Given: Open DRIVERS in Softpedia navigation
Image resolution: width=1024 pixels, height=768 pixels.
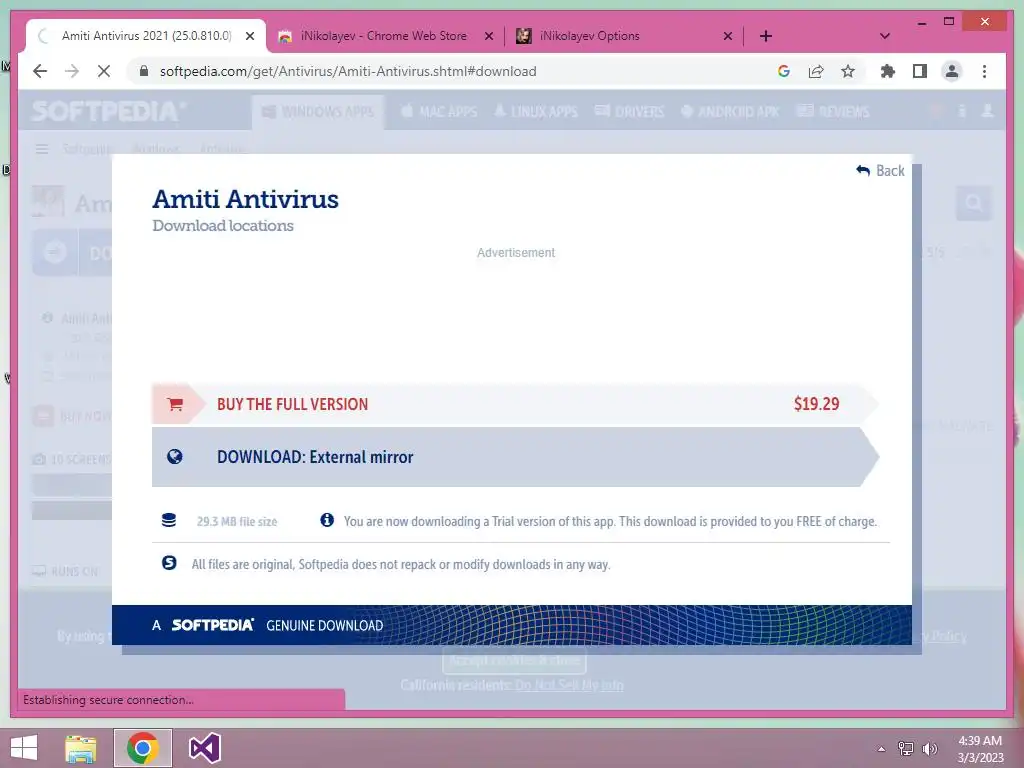Looking at the screenshot, I should [x=630, y=112].
